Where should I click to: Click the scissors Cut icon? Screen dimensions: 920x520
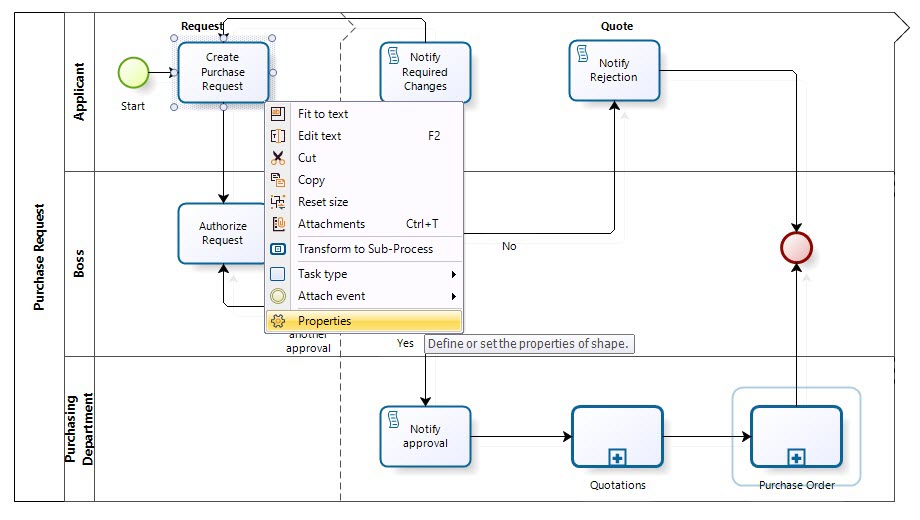tap(278, 158)
